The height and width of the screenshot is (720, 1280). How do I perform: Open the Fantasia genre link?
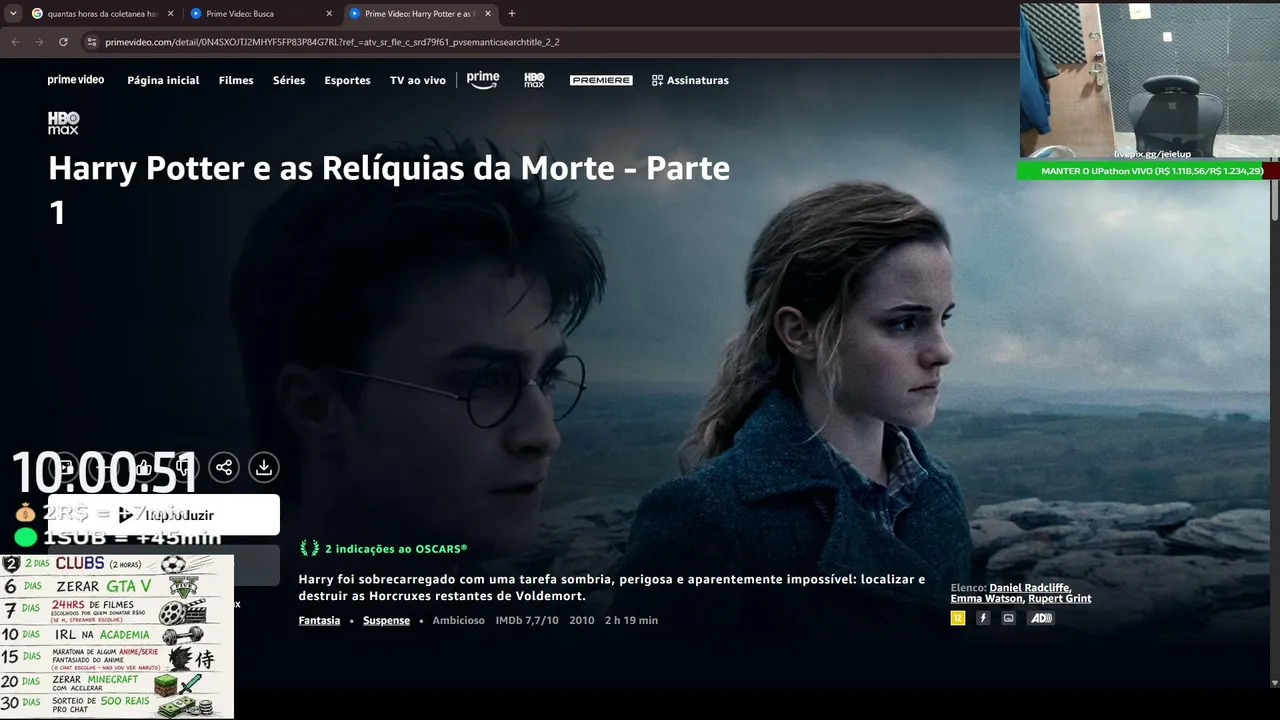(319, 620)
